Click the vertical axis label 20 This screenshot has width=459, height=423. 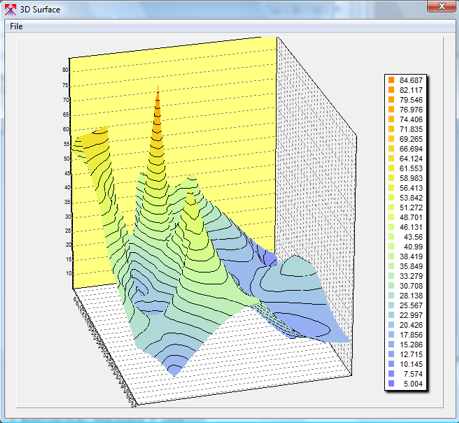[x=69, y=245]
